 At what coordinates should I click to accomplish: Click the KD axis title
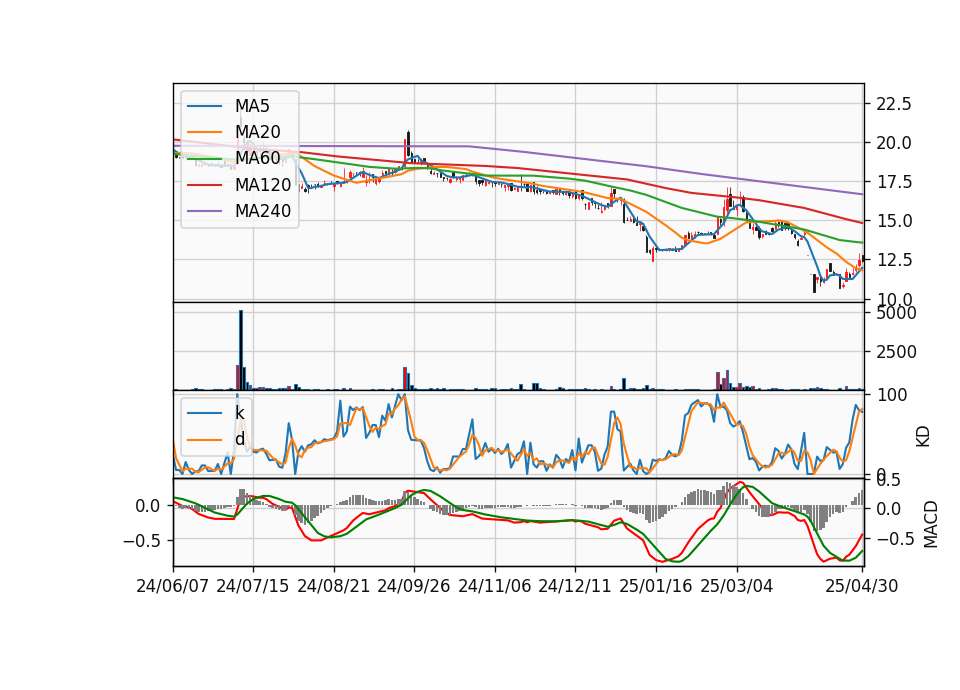pyautogui.click(x=923, y=436)
